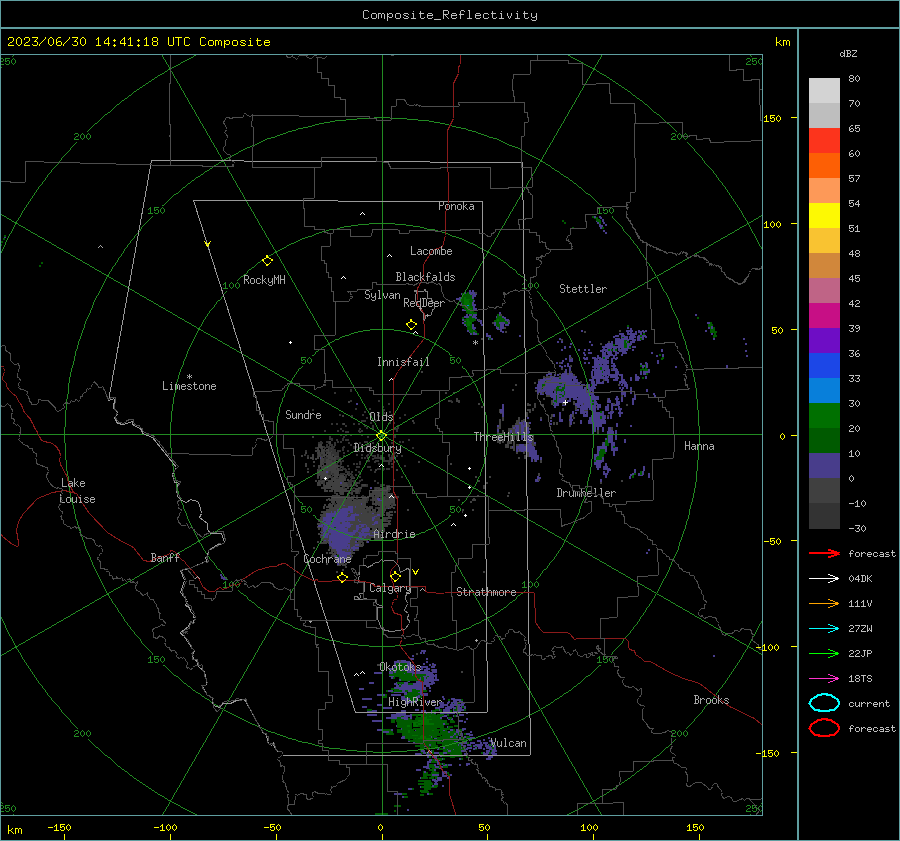Click the Didsbury map label

coord(377,448)
